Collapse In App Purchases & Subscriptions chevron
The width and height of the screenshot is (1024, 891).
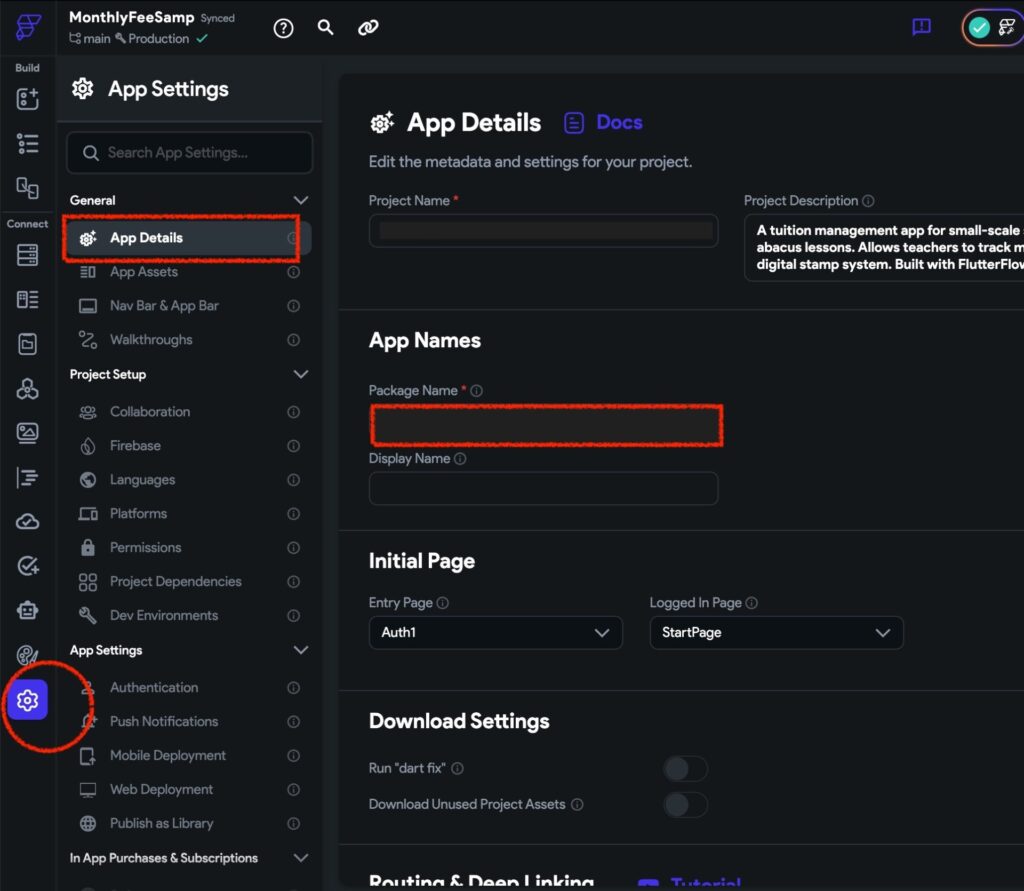pos(300,858)
